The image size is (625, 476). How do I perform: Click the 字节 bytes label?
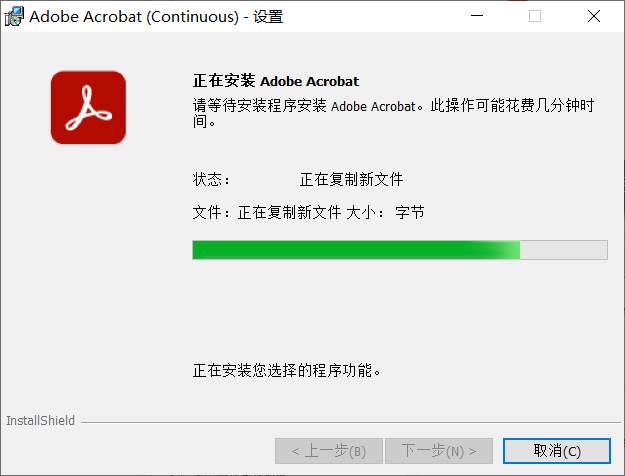(x=410, y=212)
